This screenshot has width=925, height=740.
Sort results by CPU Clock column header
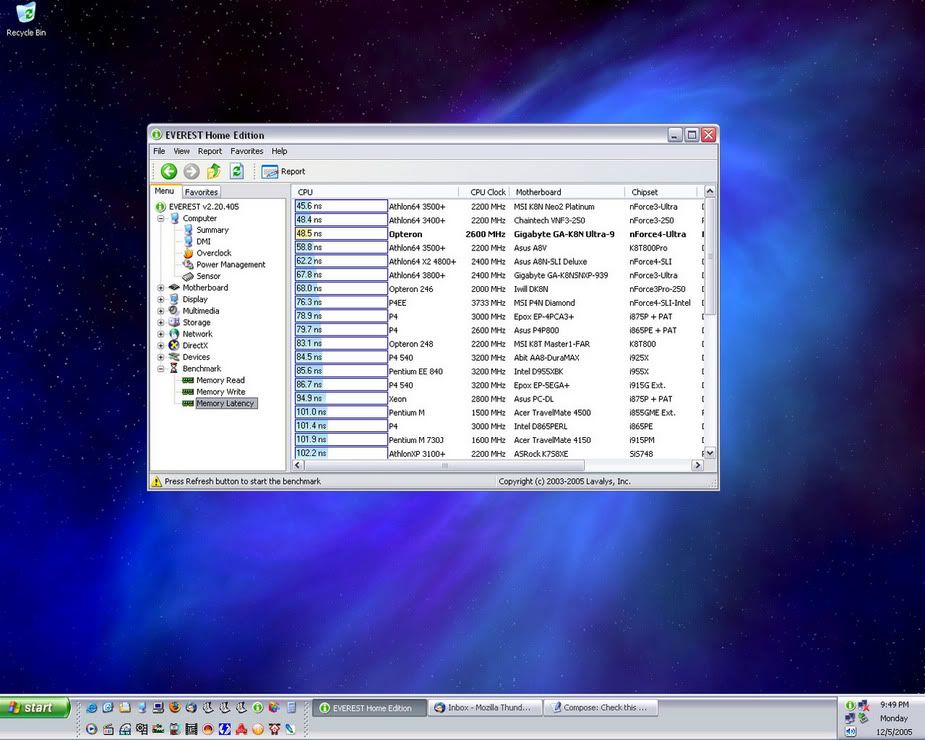point(488,192)
